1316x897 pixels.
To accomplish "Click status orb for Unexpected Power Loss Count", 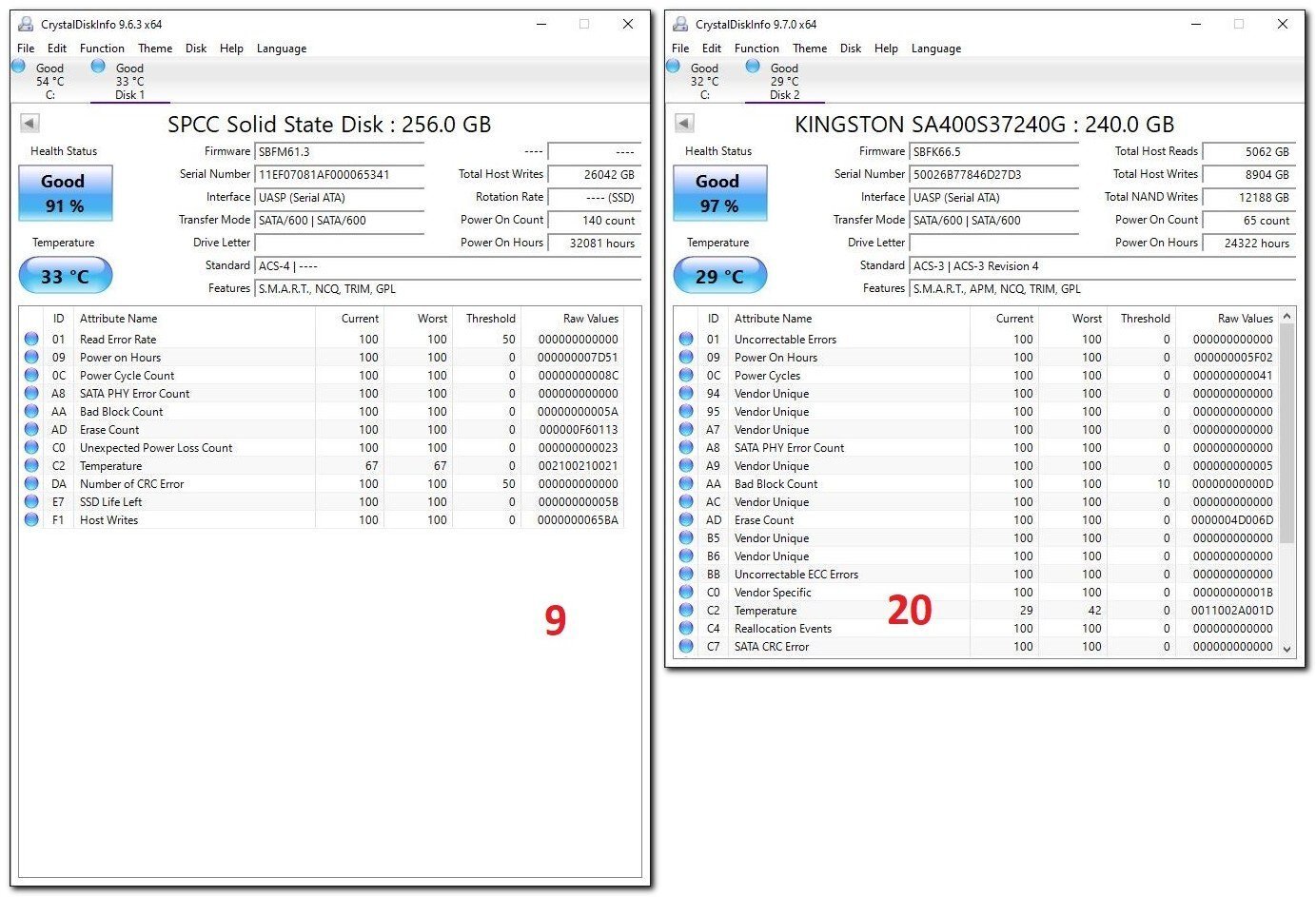I will (31, 447).
